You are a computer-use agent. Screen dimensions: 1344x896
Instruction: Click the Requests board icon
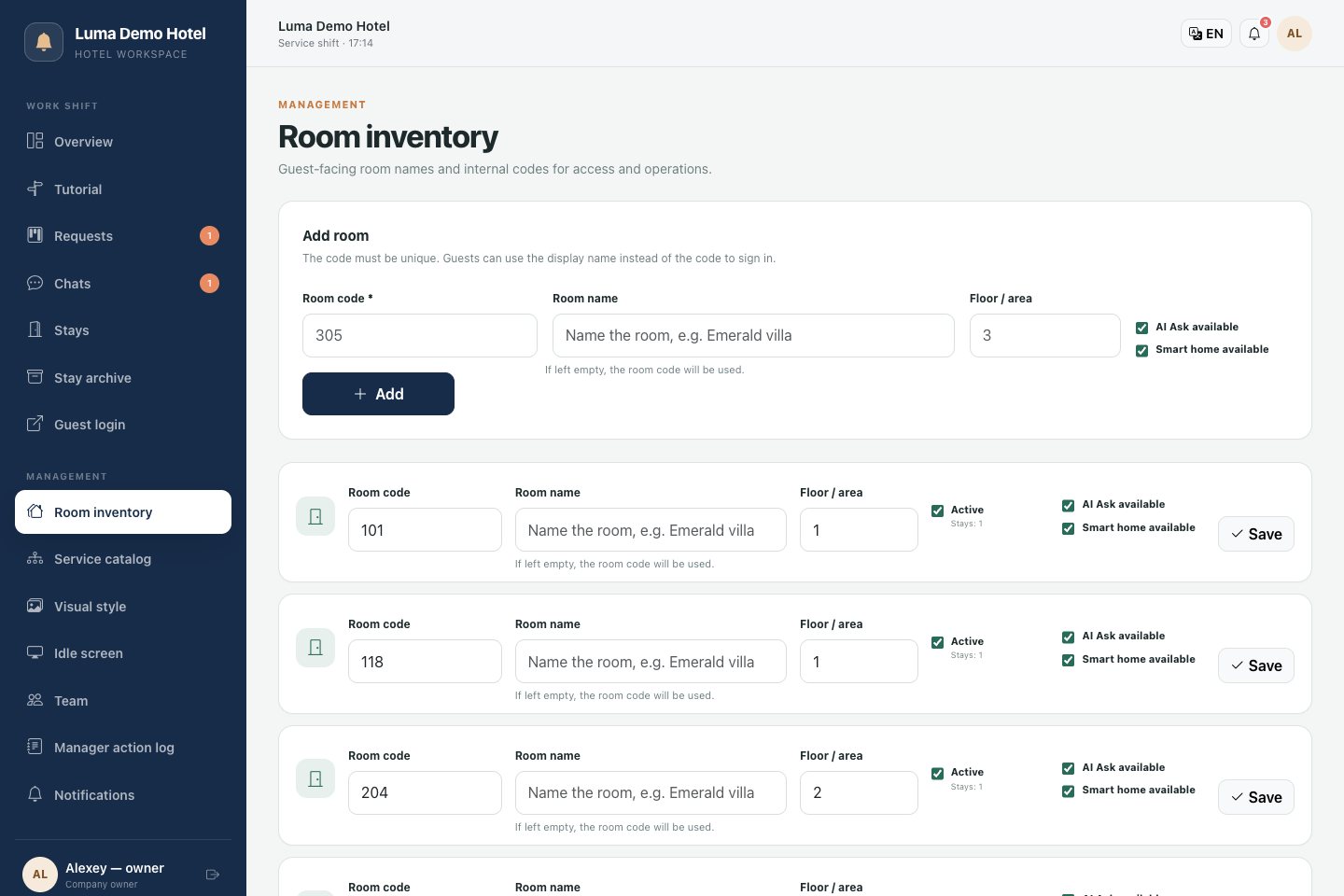[x=35, y=235]
